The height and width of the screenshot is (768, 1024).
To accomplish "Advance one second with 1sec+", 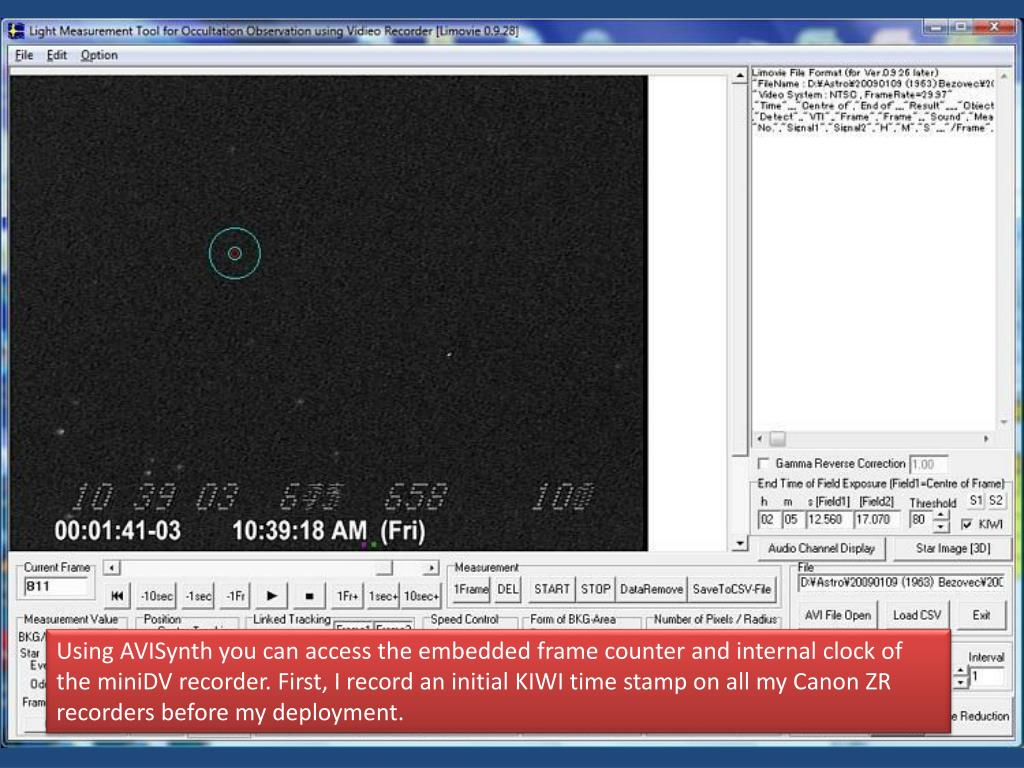I will coord(383,596).
